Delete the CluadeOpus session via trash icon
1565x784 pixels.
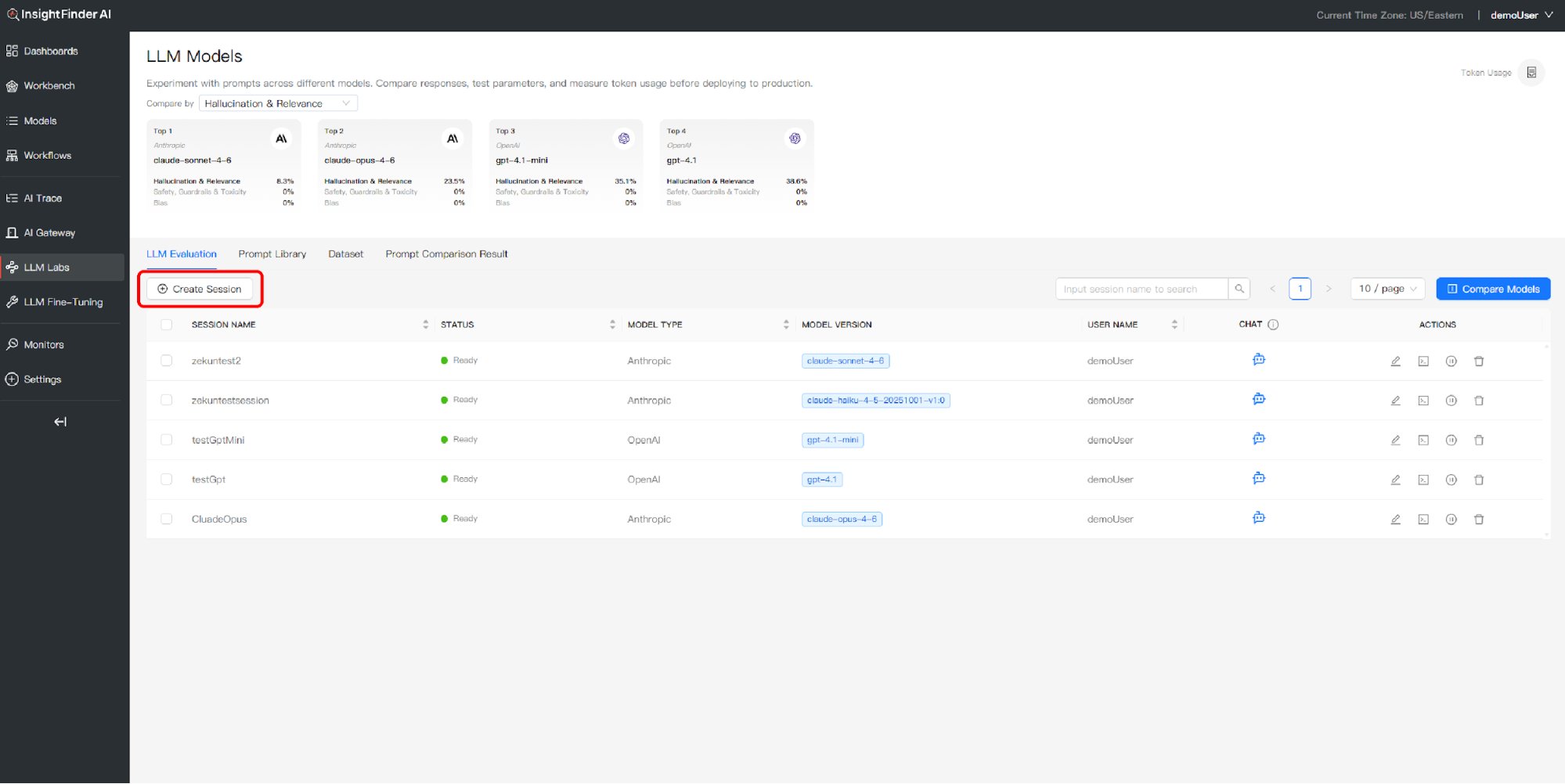point(1478,520)
